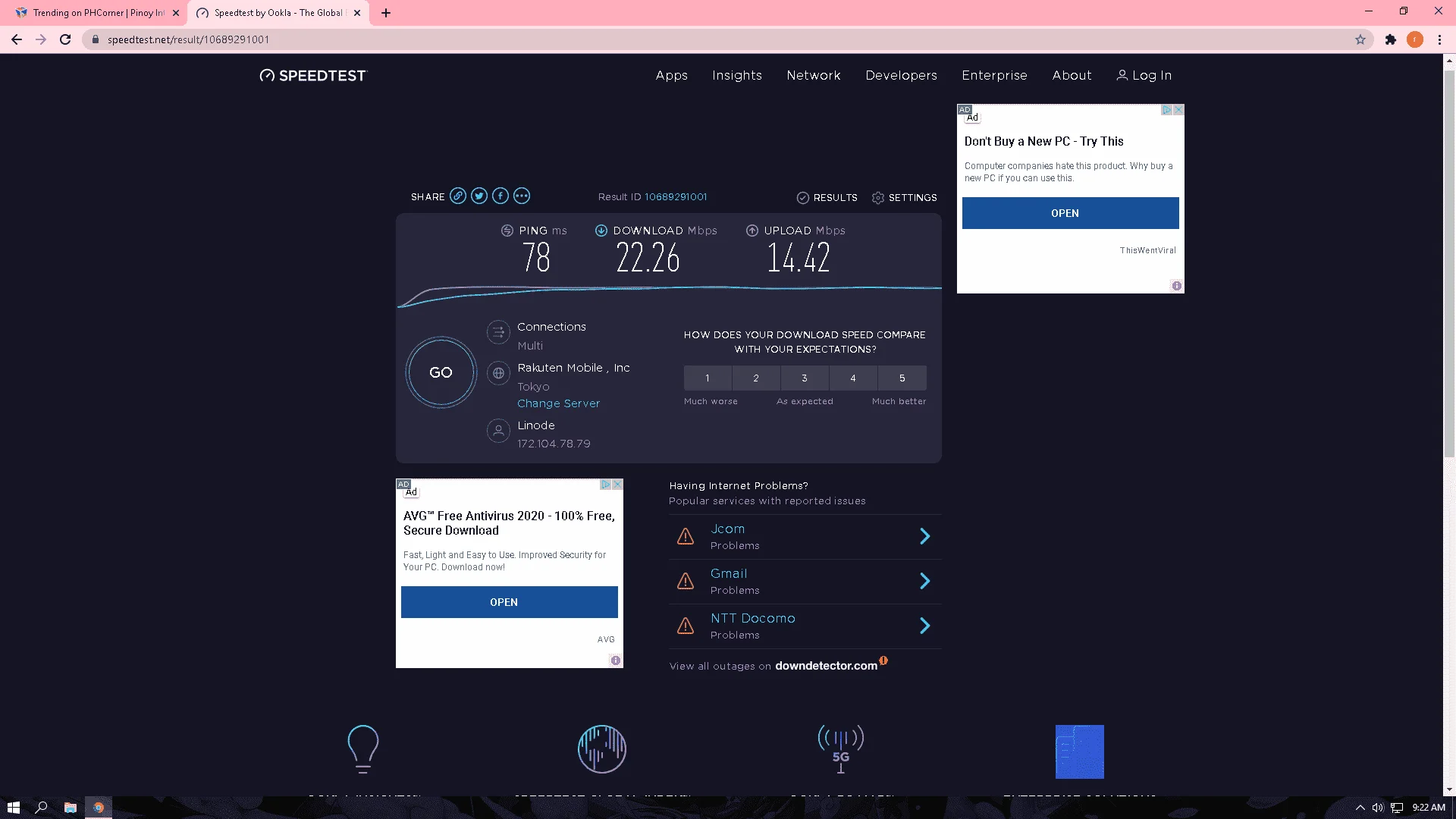Image resolution: width=1456 pixels, height=819 pixels.
Task: Click OPEN on the New PC ad
Action: (1071, 213)
